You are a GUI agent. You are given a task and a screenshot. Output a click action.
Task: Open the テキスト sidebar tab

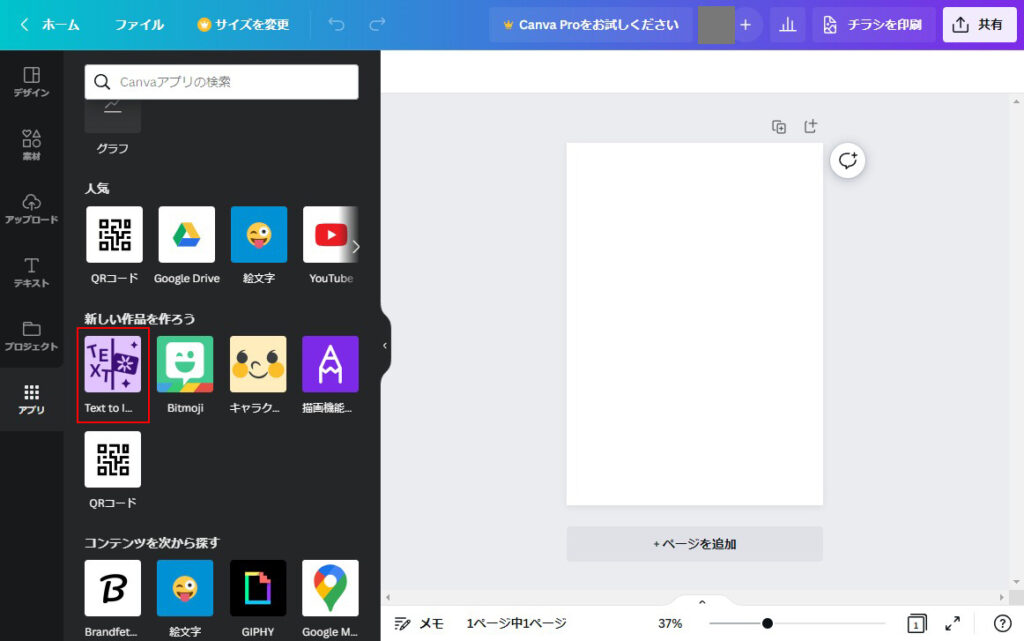pos(31,272)
